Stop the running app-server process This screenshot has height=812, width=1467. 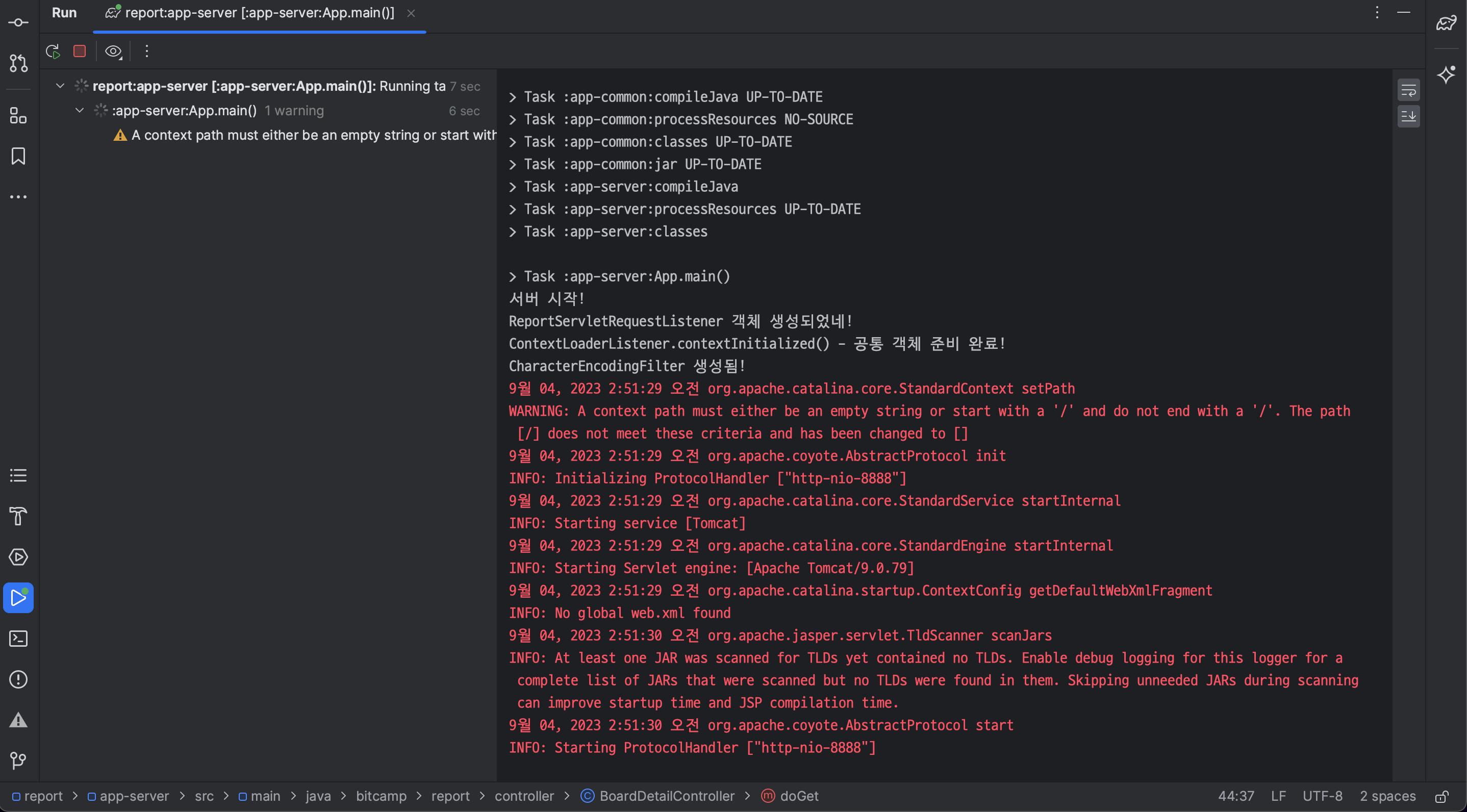[x=80, y=52]
